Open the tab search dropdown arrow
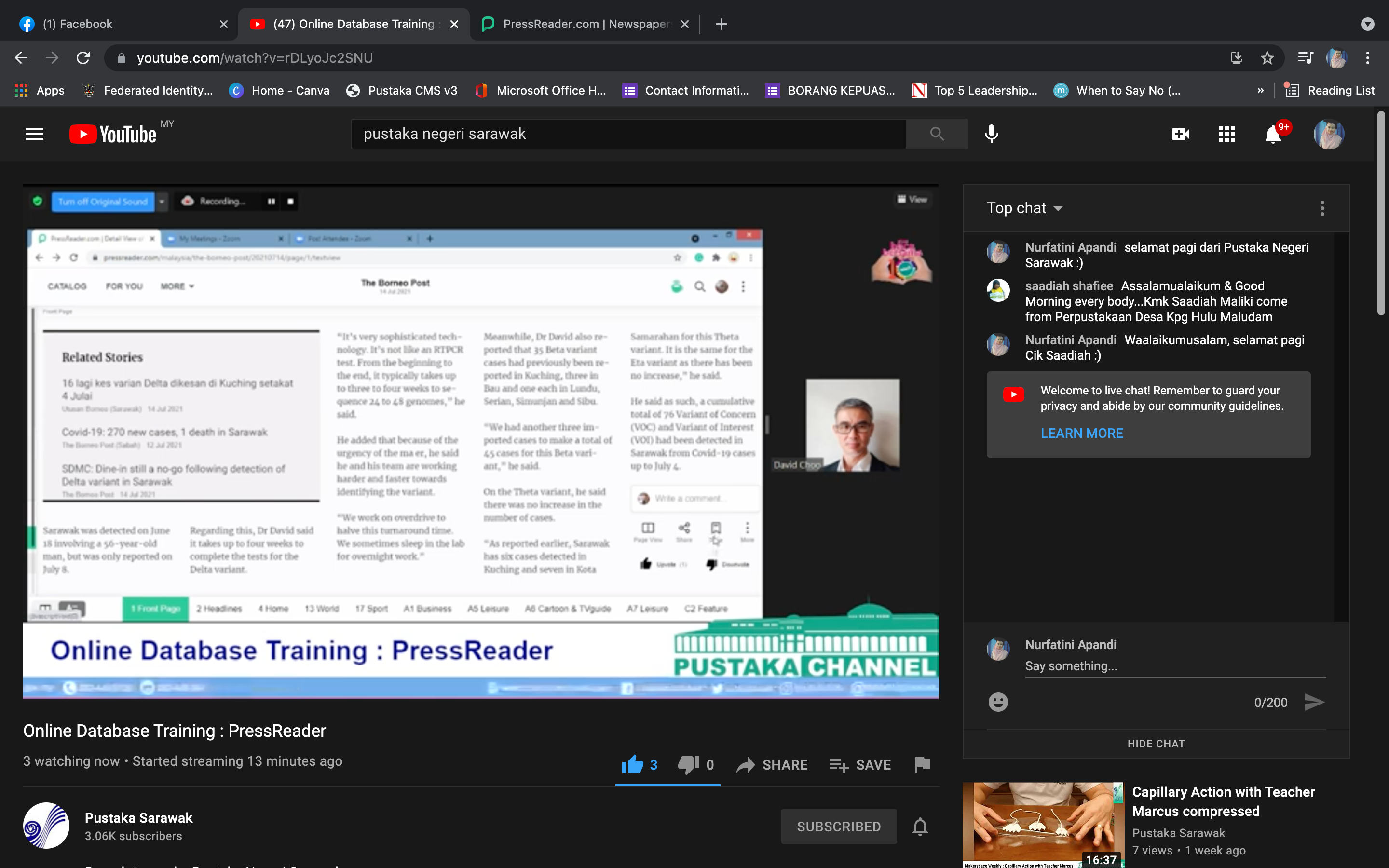Viewport: 1389px width, 868px height. pyautogui.click(x=1367, y=24)
